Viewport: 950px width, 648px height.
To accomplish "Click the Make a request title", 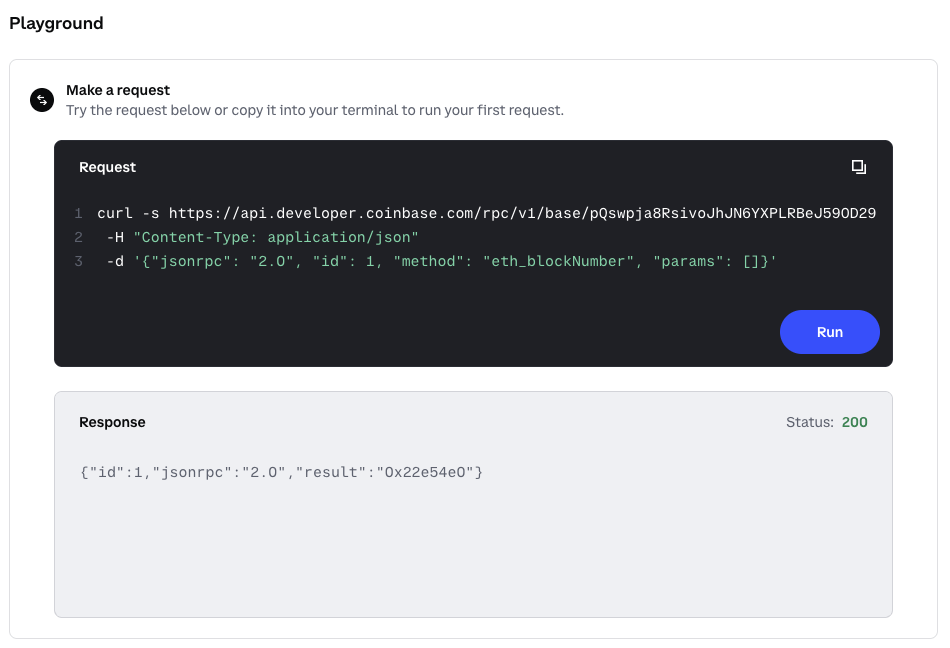I will (x=118, y=90).
